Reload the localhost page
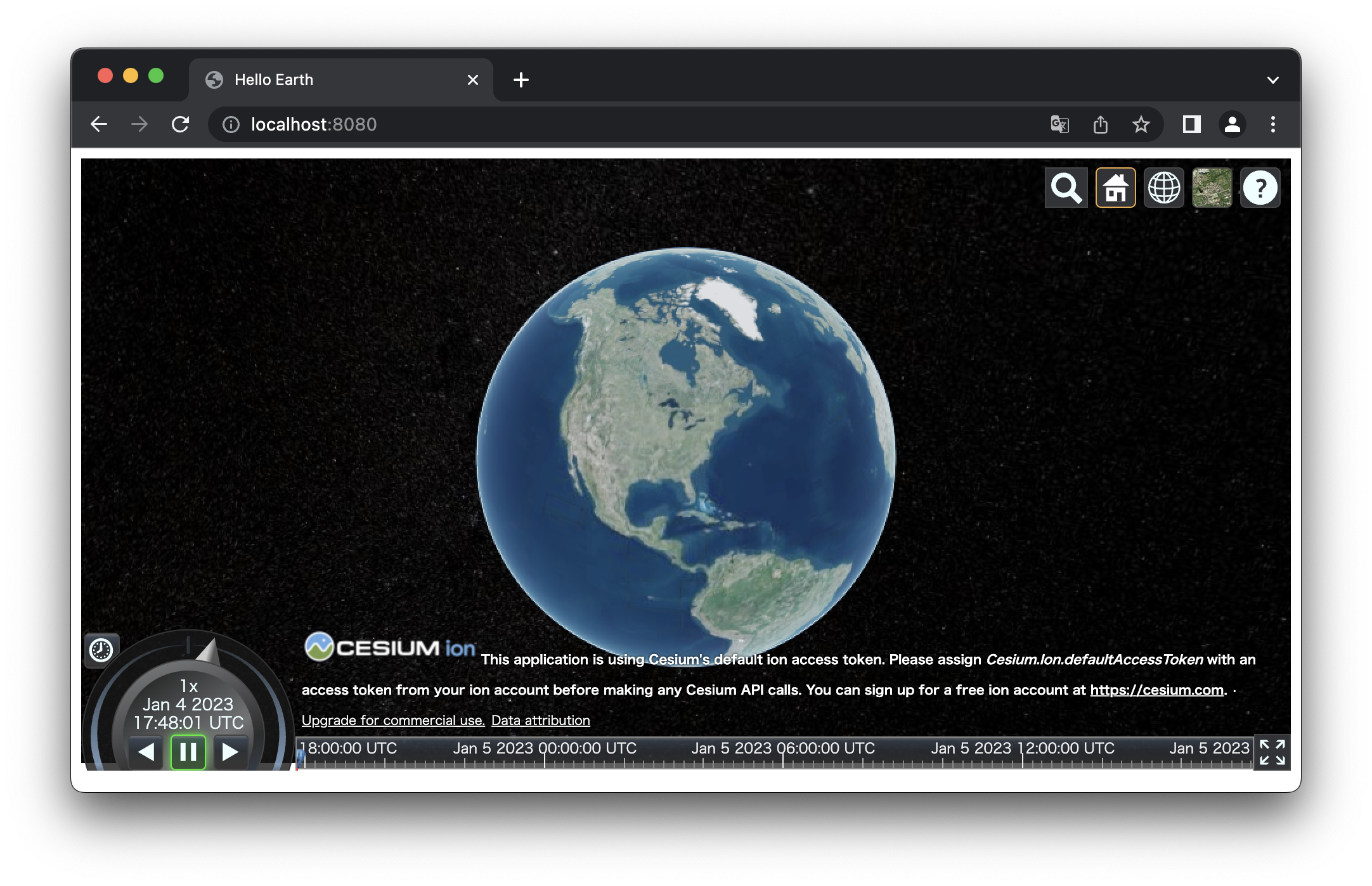This screenshot has width=1372, height=886. 181,124
